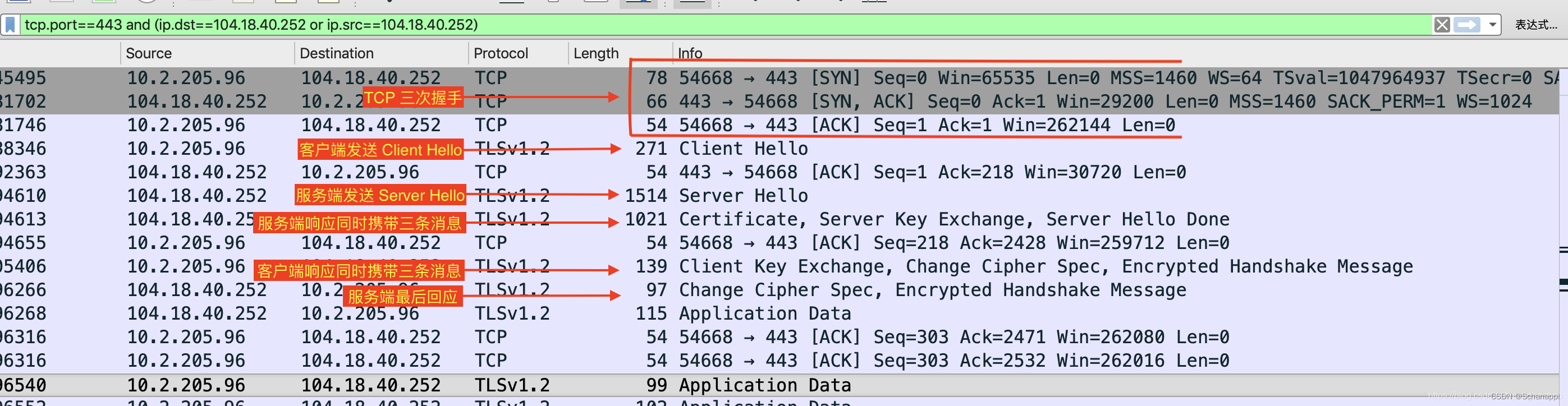Apply the display filter with the arrow button
Screen dimensions: 1568x406
[1467, 25]
